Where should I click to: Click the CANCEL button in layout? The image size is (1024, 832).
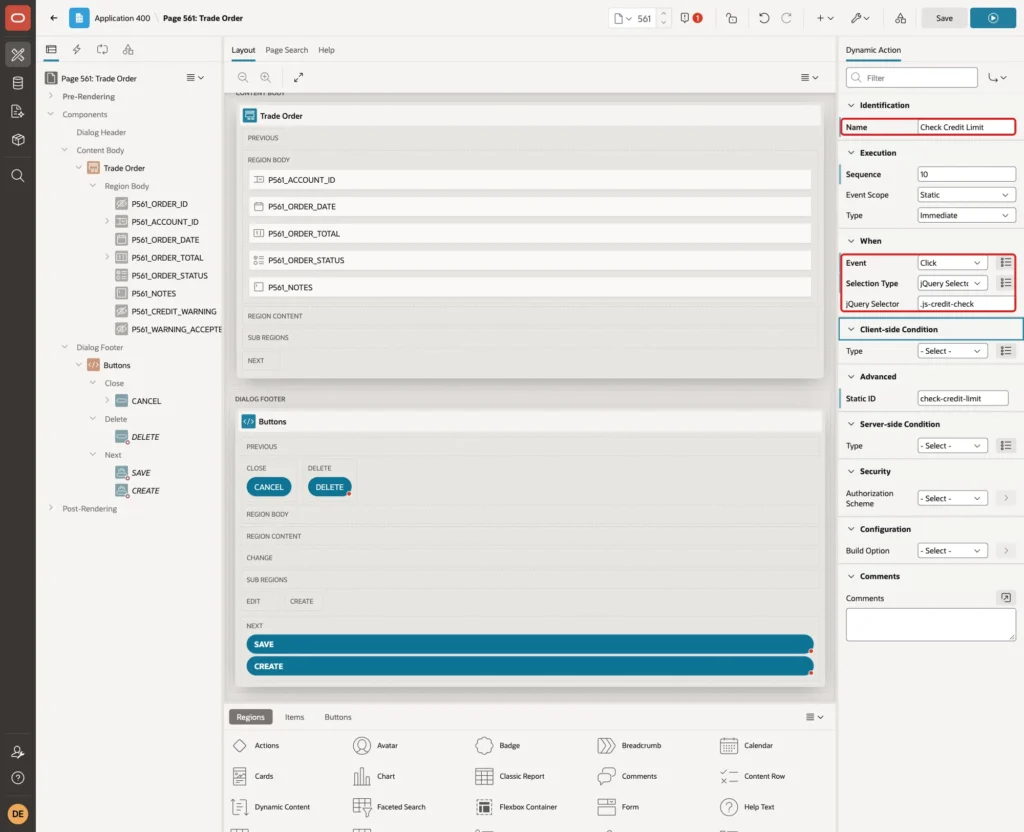pyautogui.click(x=268, y=487)
